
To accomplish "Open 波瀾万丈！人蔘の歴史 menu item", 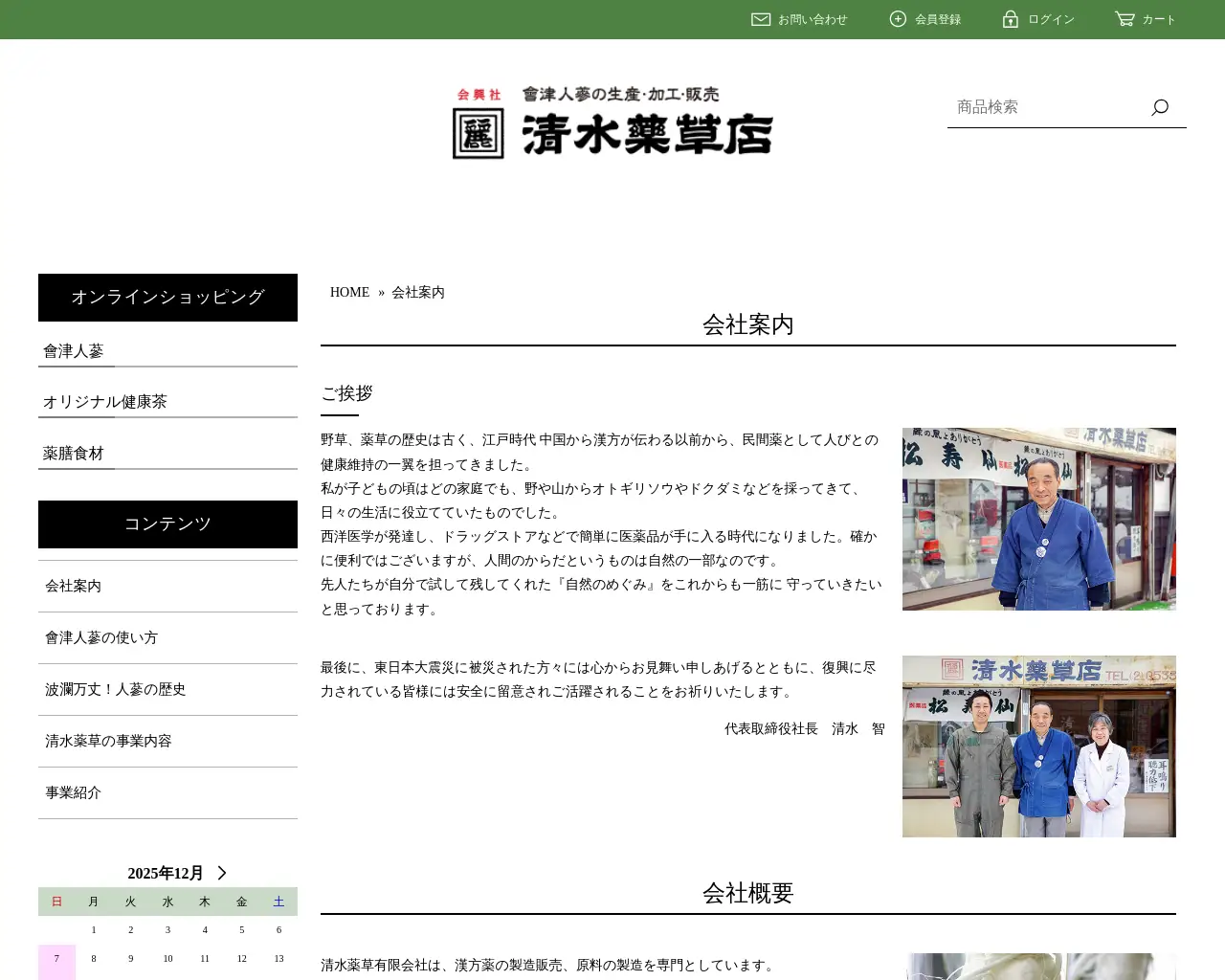I will pos(115,689).
